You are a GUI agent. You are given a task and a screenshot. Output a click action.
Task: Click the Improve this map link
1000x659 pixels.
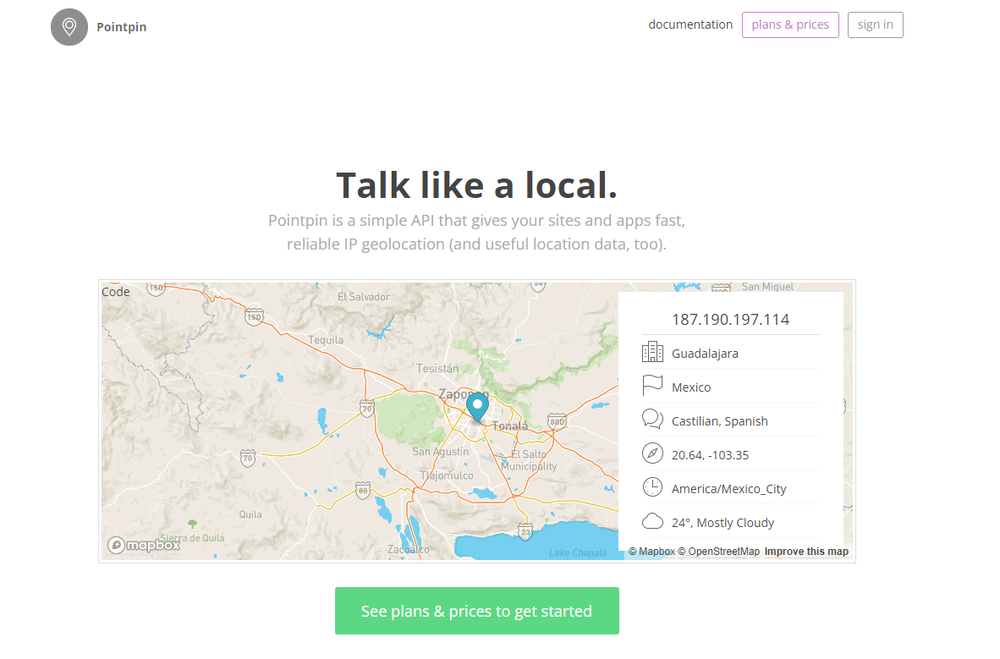[x=806, y=551]
